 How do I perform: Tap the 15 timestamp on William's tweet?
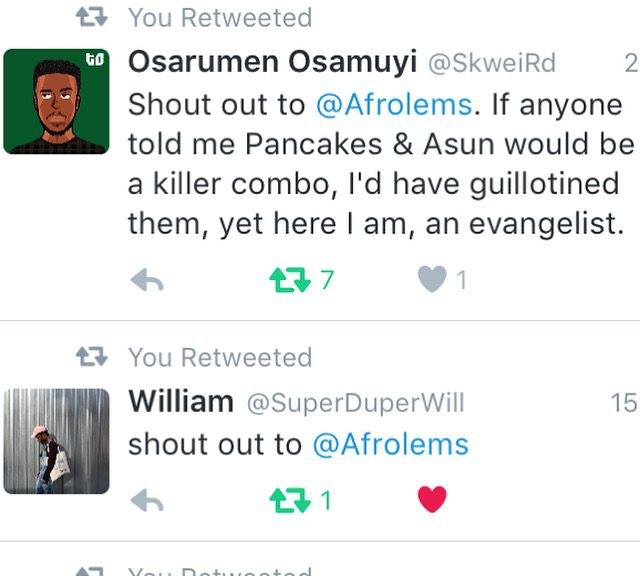(624, 403)
